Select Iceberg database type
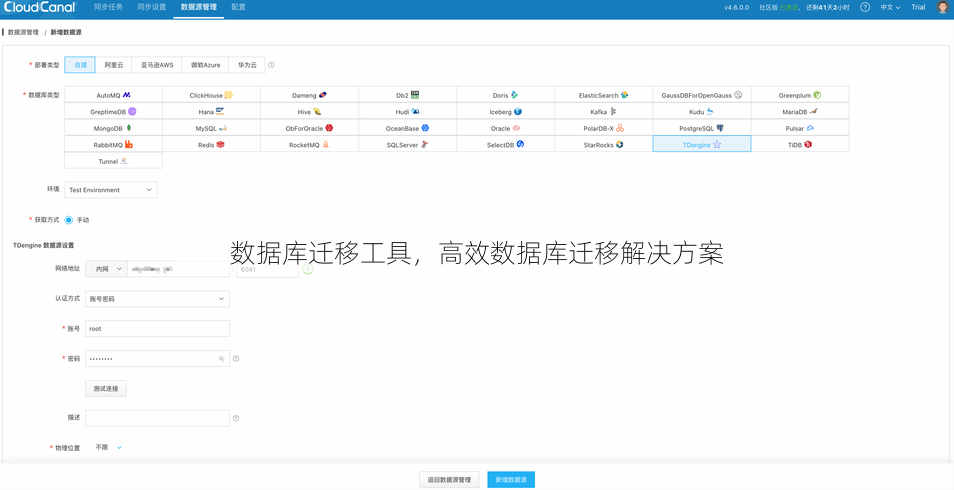954x490 pixels. pos(506,111)
